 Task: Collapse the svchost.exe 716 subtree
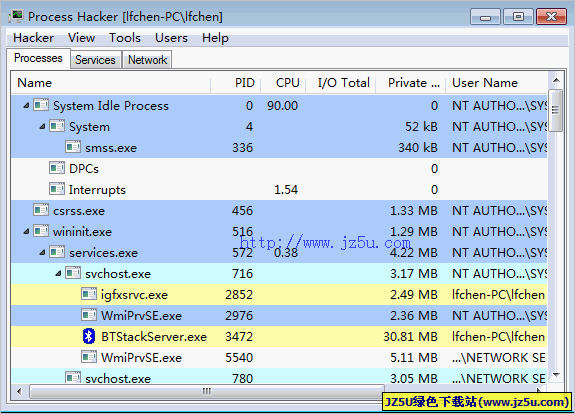[58, 274]
